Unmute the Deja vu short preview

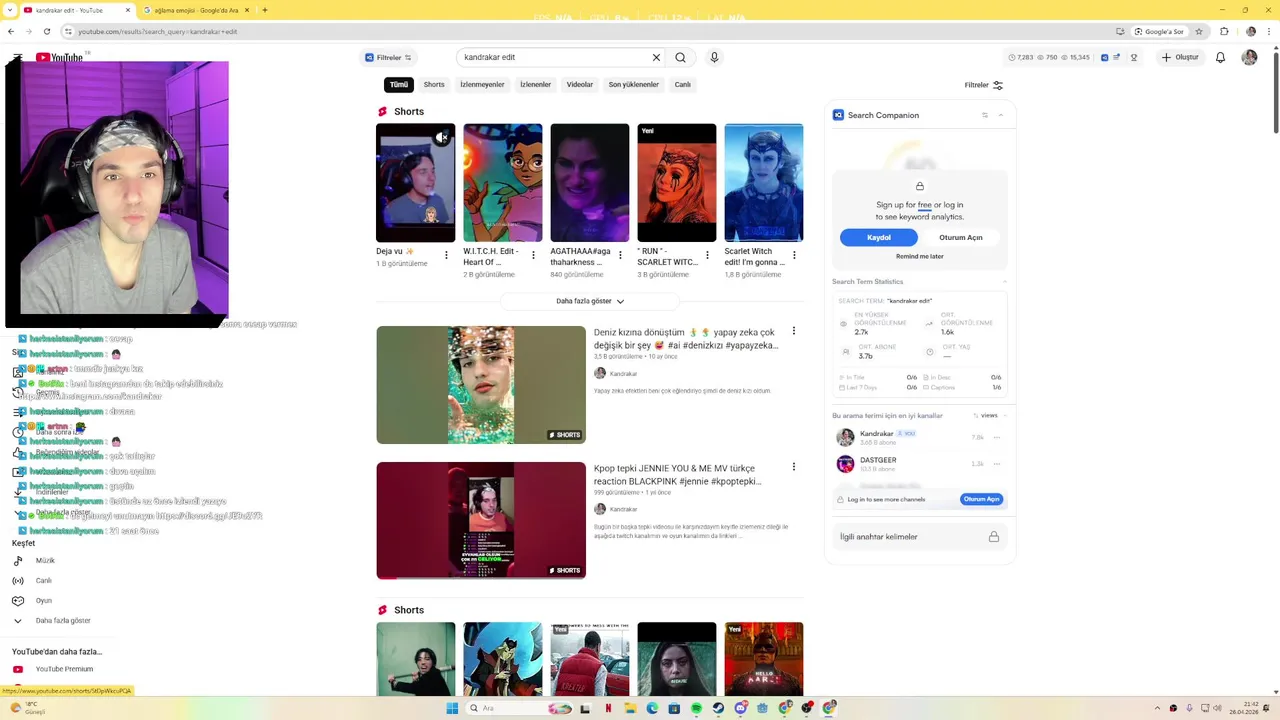pyautogui.click(x=441, y=137)
